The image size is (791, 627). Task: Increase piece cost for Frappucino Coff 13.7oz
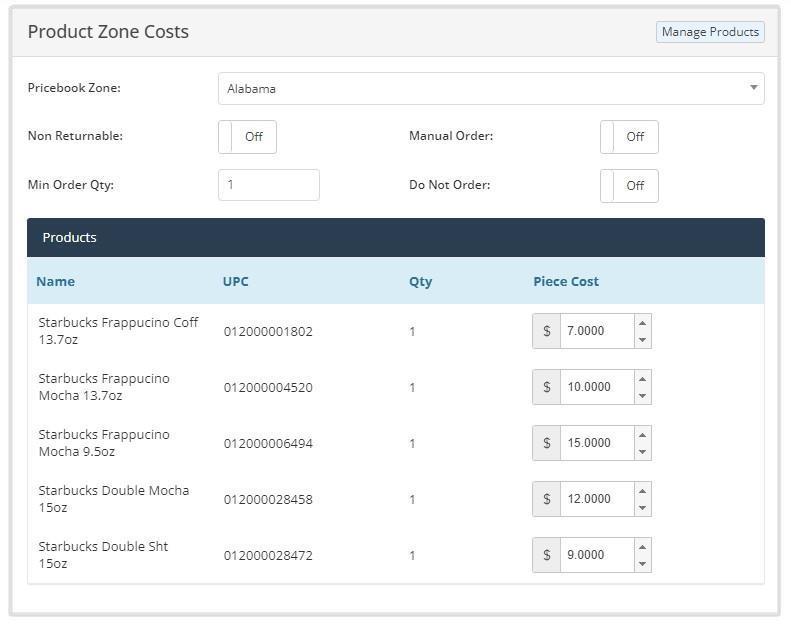point(642,323)
